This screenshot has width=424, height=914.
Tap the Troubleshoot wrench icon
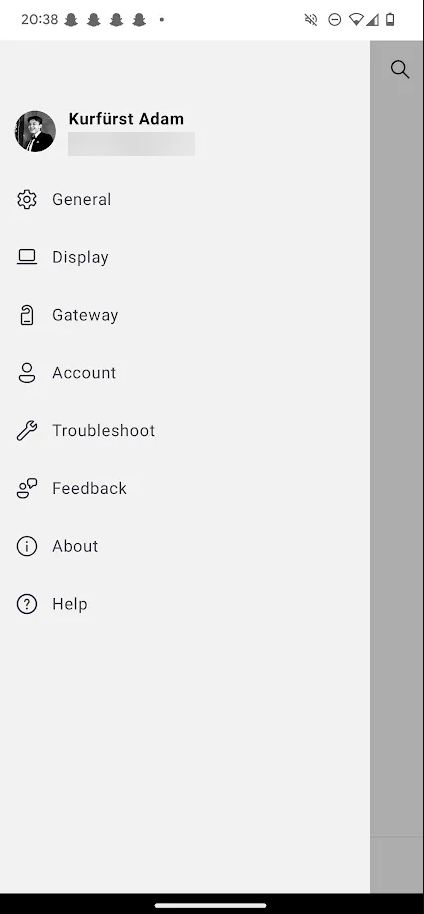click(26, 430)
